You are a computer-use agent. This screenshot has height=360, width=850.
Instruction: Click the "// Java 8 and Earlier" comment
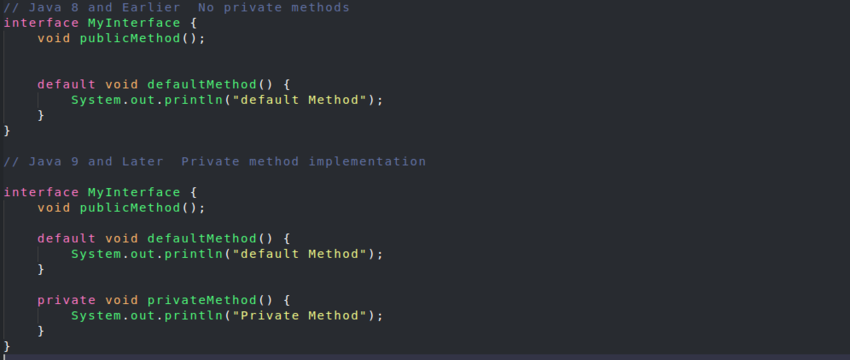pos(92,8)
